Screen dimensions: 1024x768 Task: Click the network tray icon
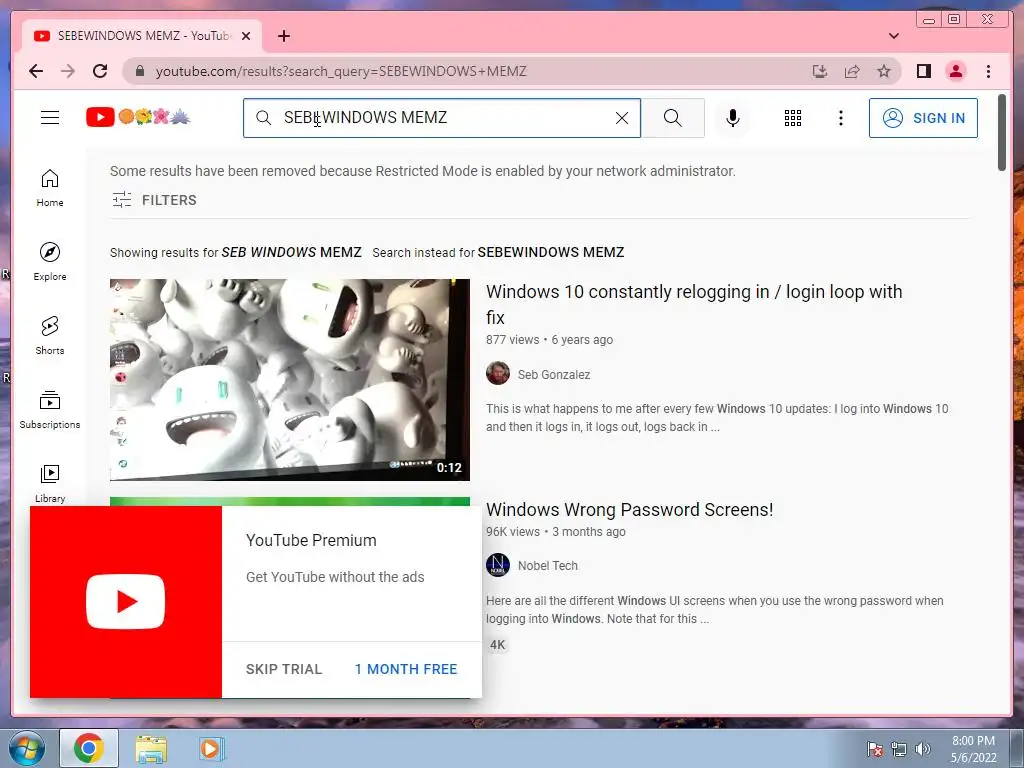pyautogui.click(x=899, y=749)
